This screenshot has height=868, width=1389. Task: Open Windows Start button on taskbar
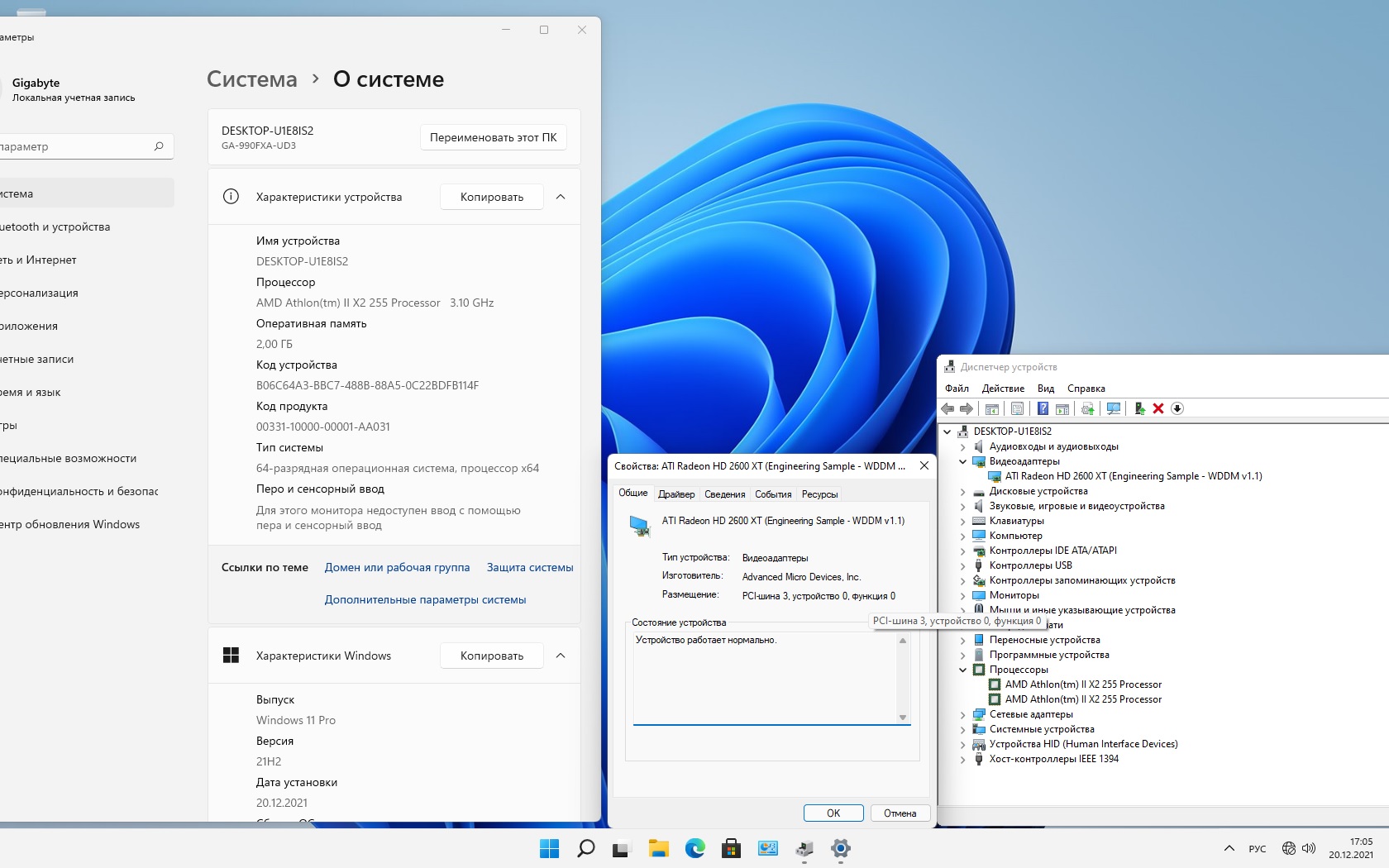click(x=549, y=848)
